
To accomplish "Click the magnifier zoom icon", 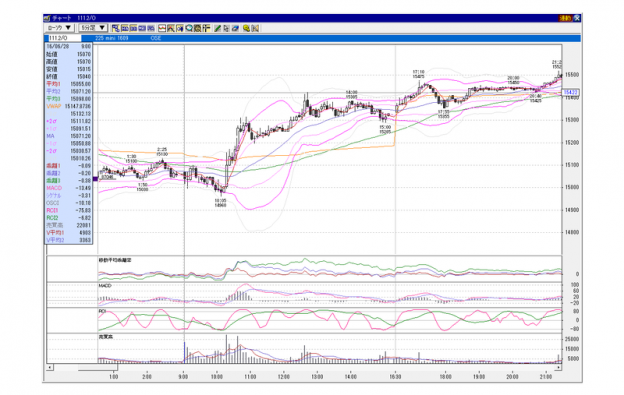I will tap(189, 28).
